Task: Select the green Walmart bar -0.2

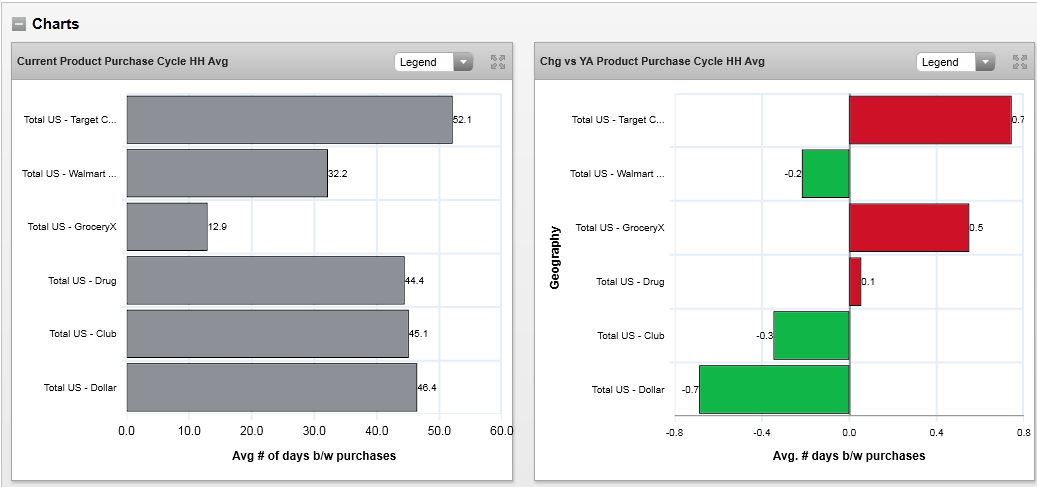Action: 825,173
